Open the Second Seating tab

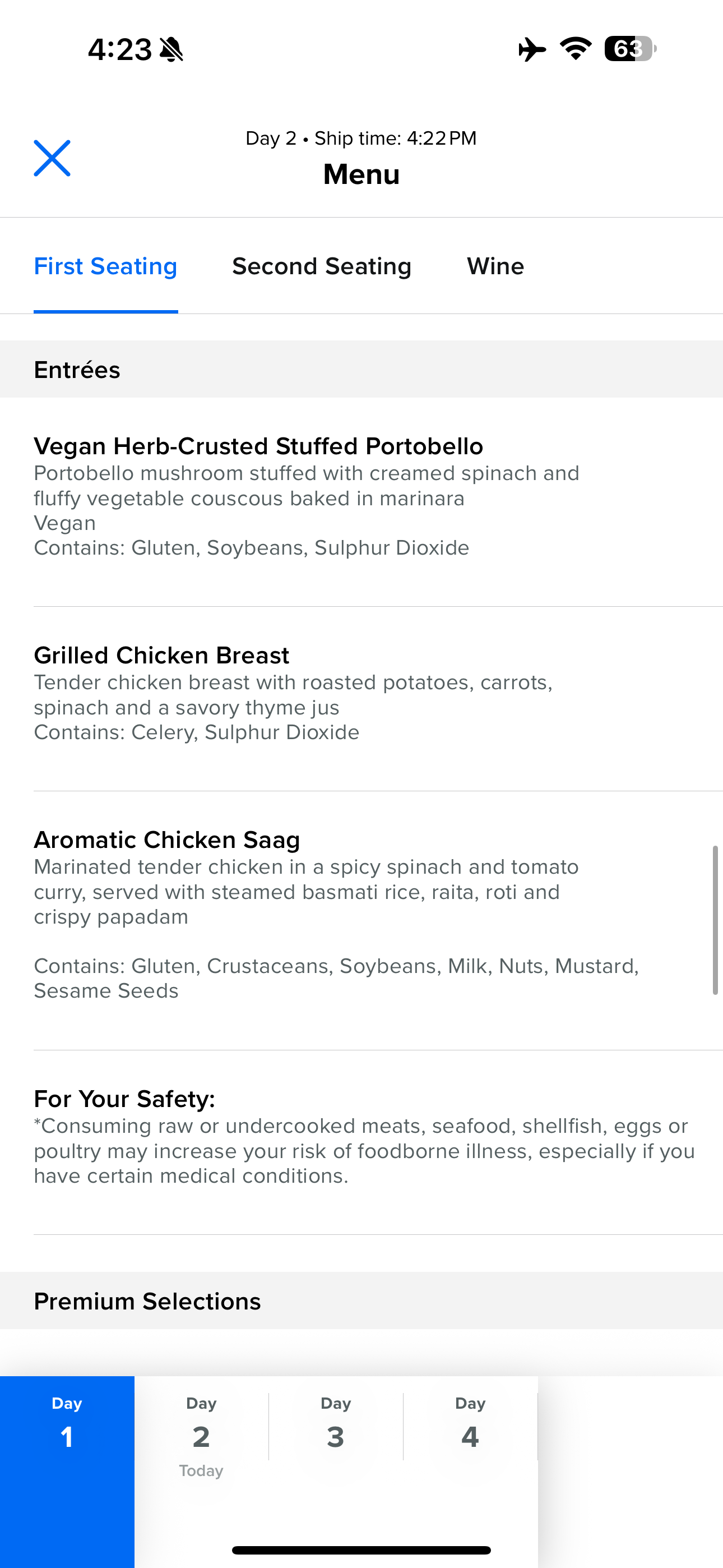(321, 266)
